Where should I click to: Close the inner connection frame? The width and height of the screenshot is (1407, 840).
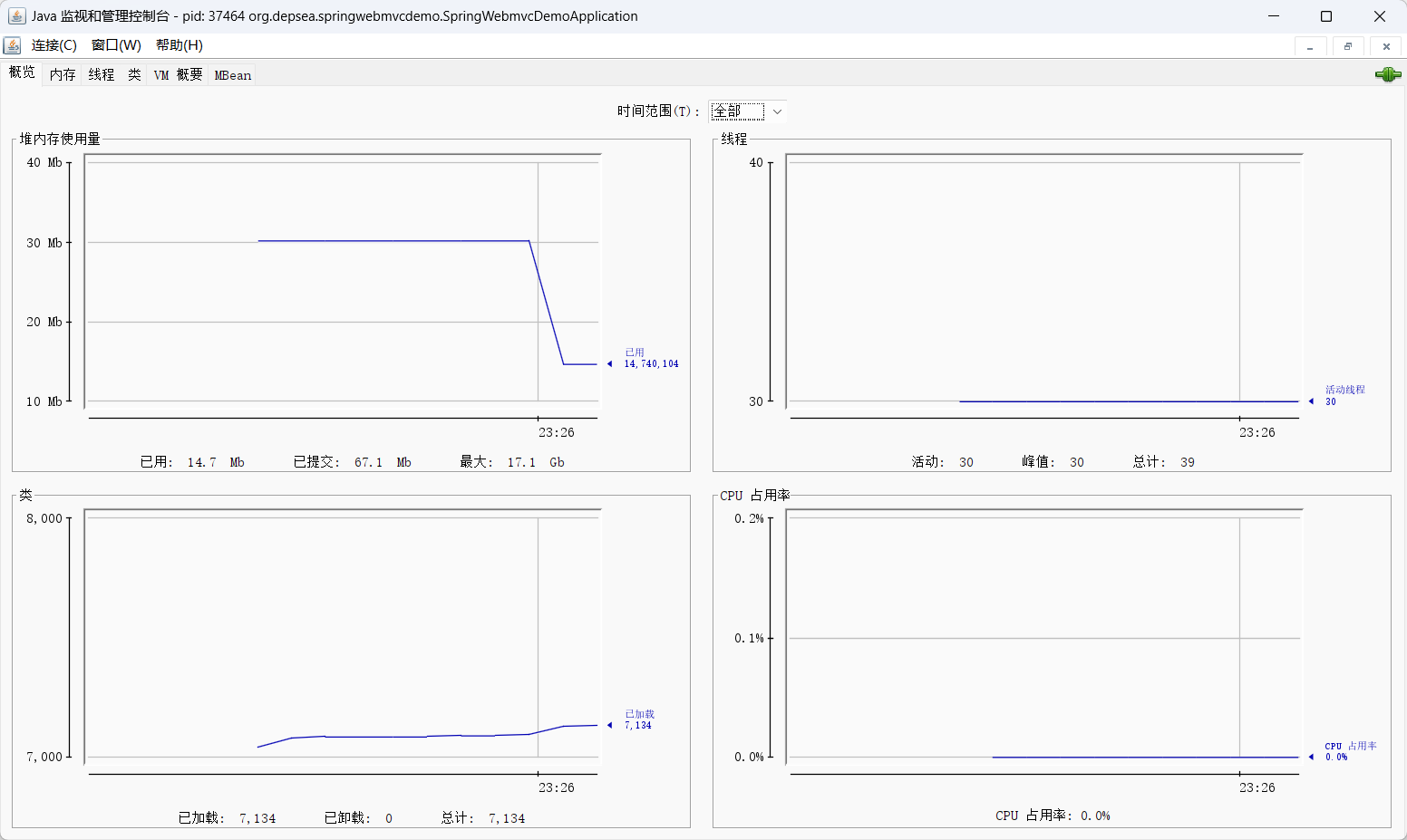click(1386, 46)
